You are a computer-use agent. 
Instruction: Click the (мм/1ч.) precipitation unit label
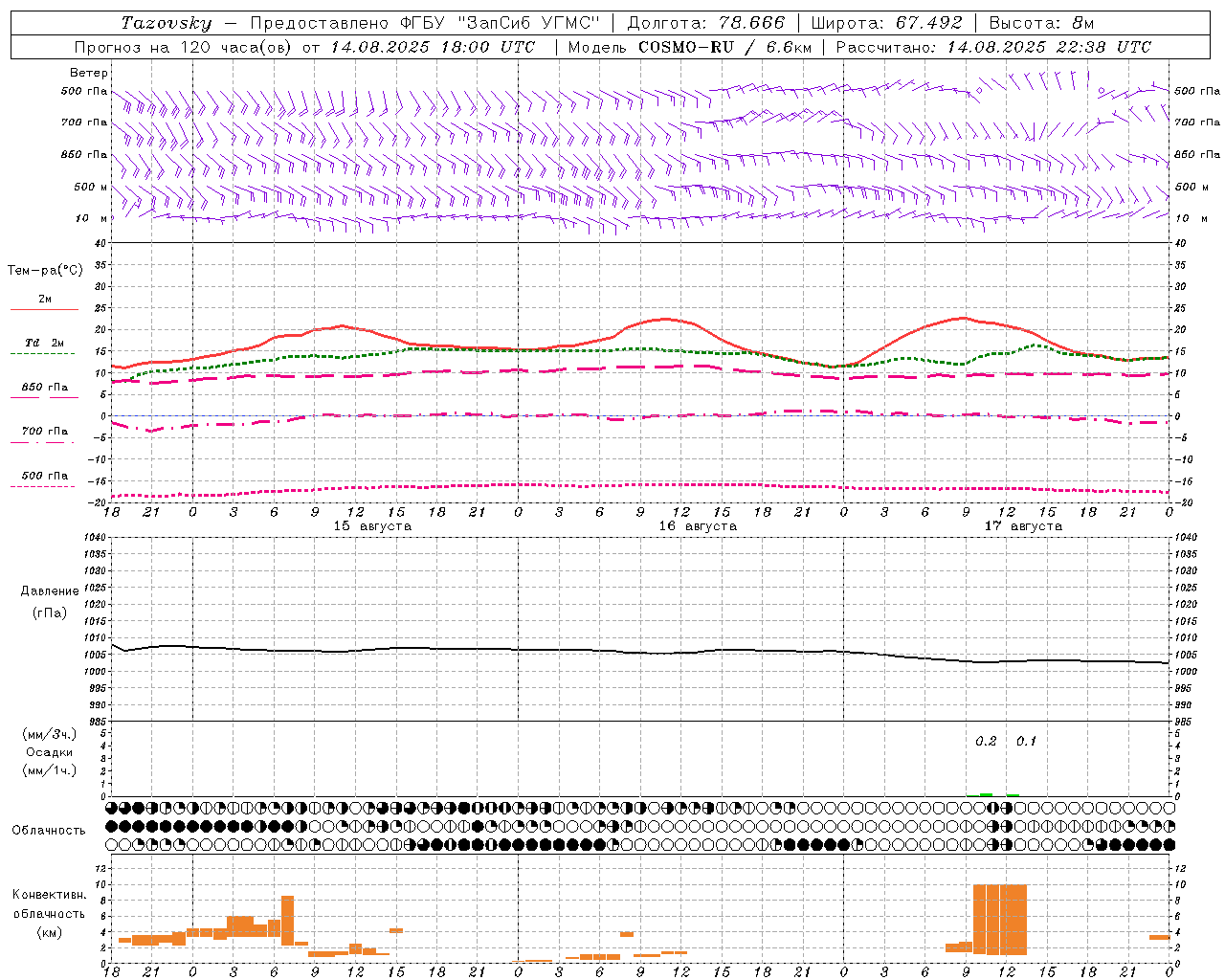(50, 770)
